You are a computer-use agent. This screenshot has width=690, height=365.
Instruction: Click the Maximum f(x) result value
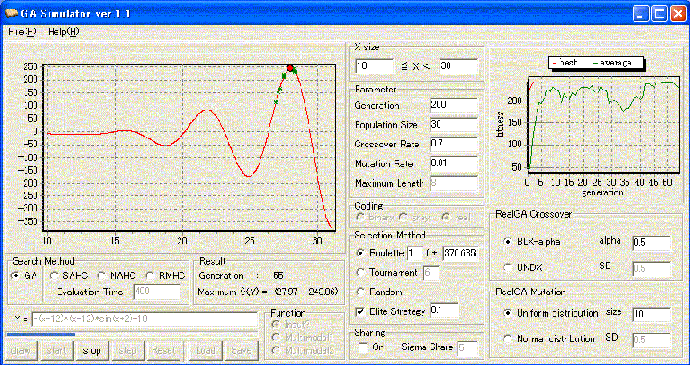(x=305, y=291)
